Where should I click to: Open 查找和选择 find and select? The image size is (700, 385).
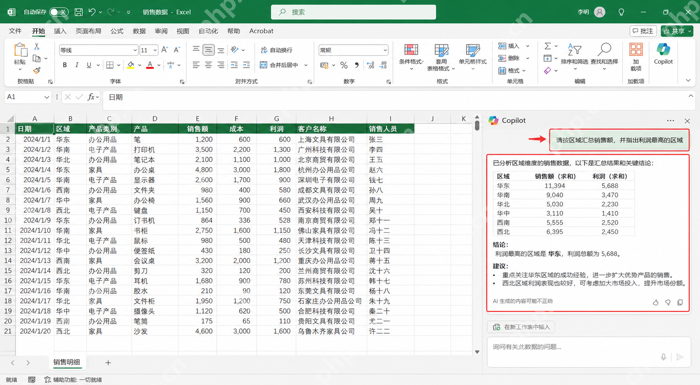(x=604, y=56)
